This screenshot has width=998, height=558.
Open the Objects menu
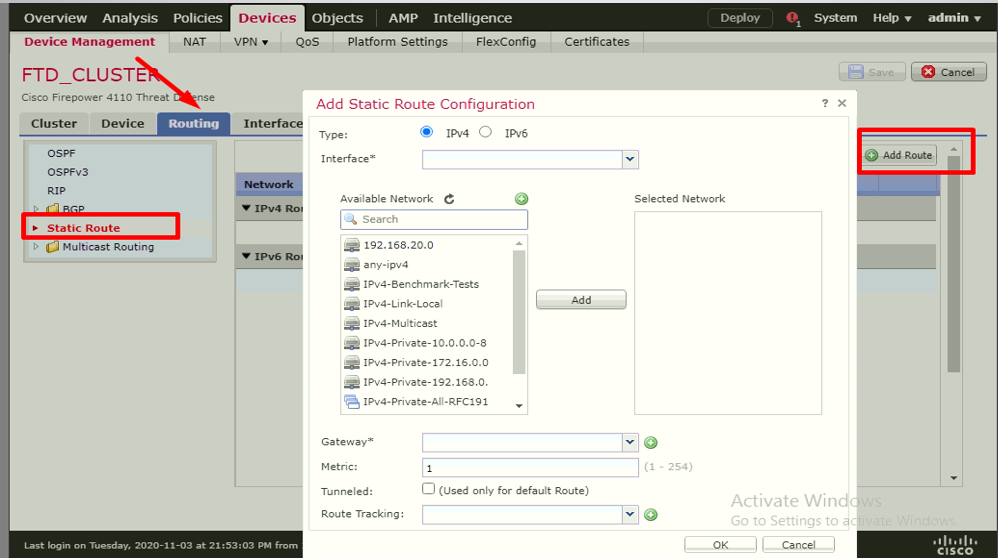click(337, 18)
